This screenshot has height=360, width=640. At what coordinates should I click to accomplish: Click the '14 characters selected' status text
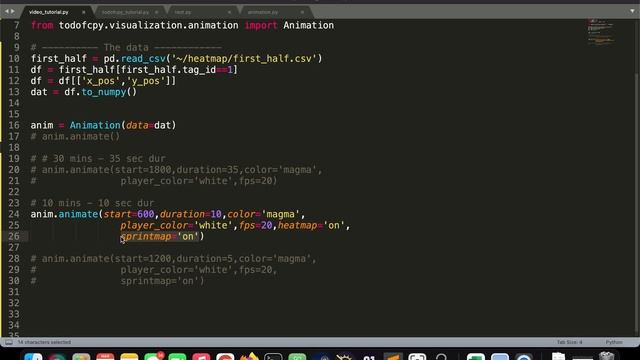coord(44,342)
